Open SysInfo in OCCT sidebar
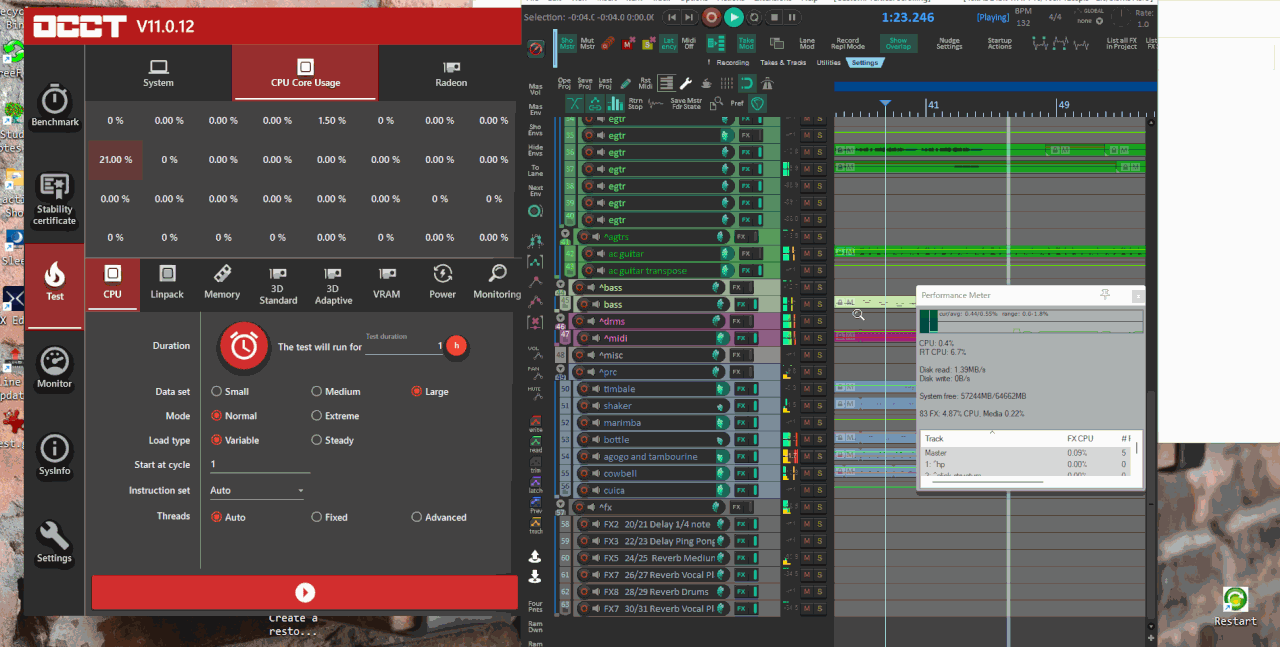1280x647 pixels. (55, 455)
